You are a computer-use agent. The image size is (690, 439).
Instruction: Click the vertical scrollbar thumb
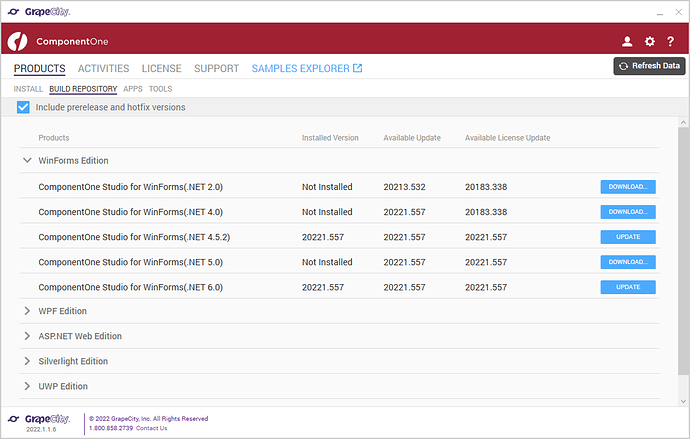click(x=683, y=252)
